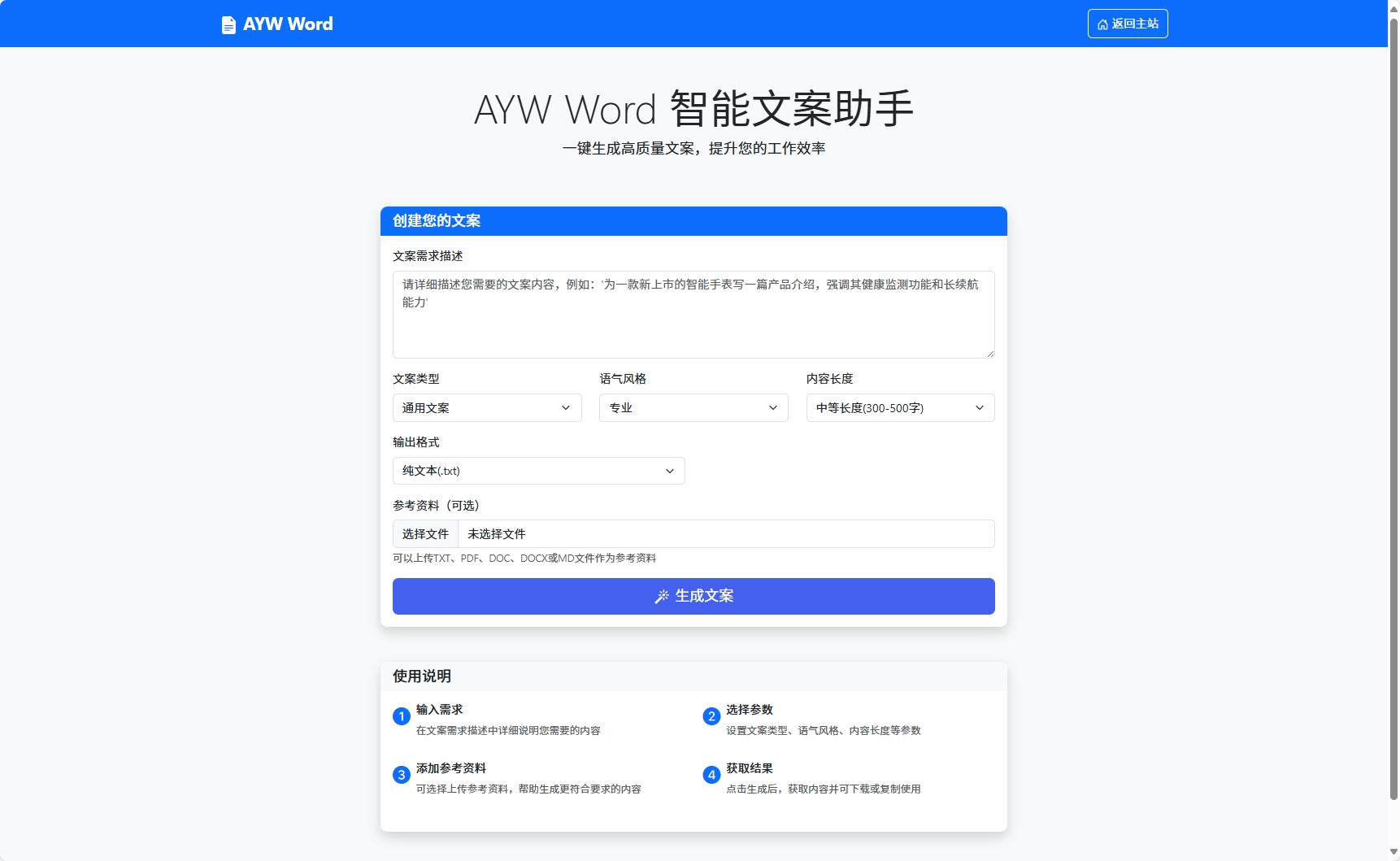Click the 文案类型 label
This screenshot has height=861, width=1400.
tap(416, 379)
